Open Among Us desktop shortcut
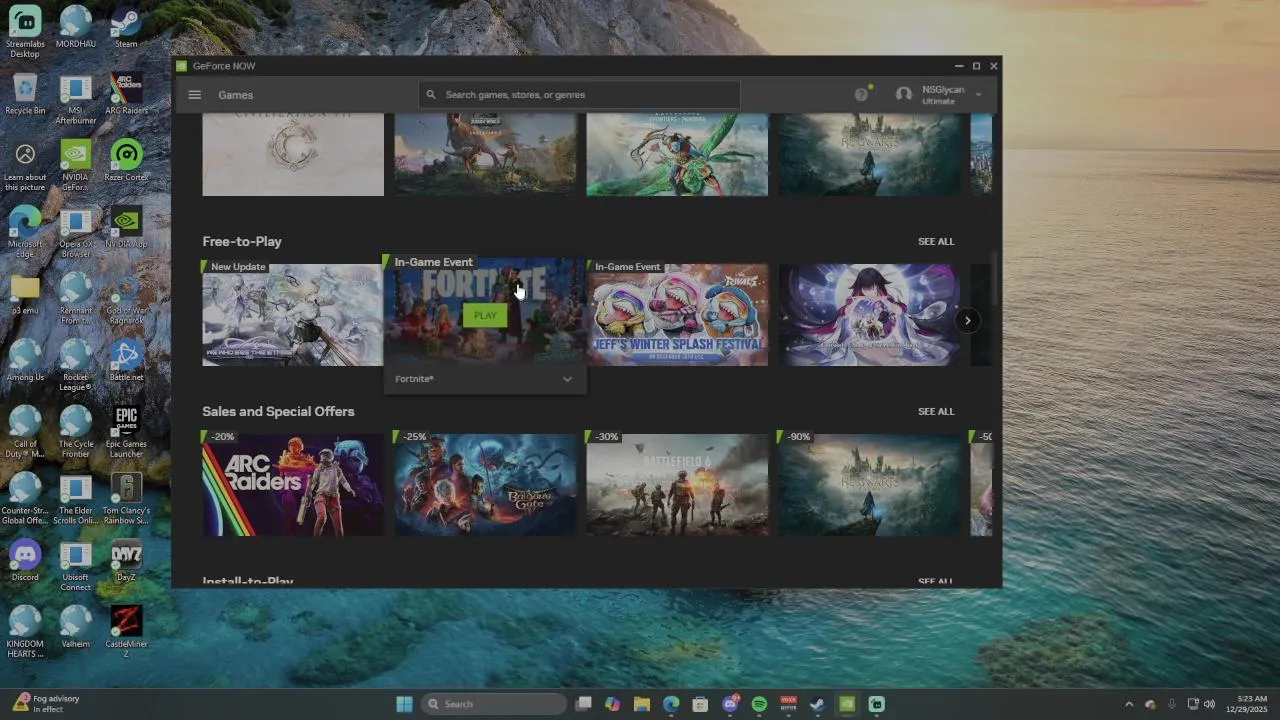1280x720 pixels. click(25, 361)
